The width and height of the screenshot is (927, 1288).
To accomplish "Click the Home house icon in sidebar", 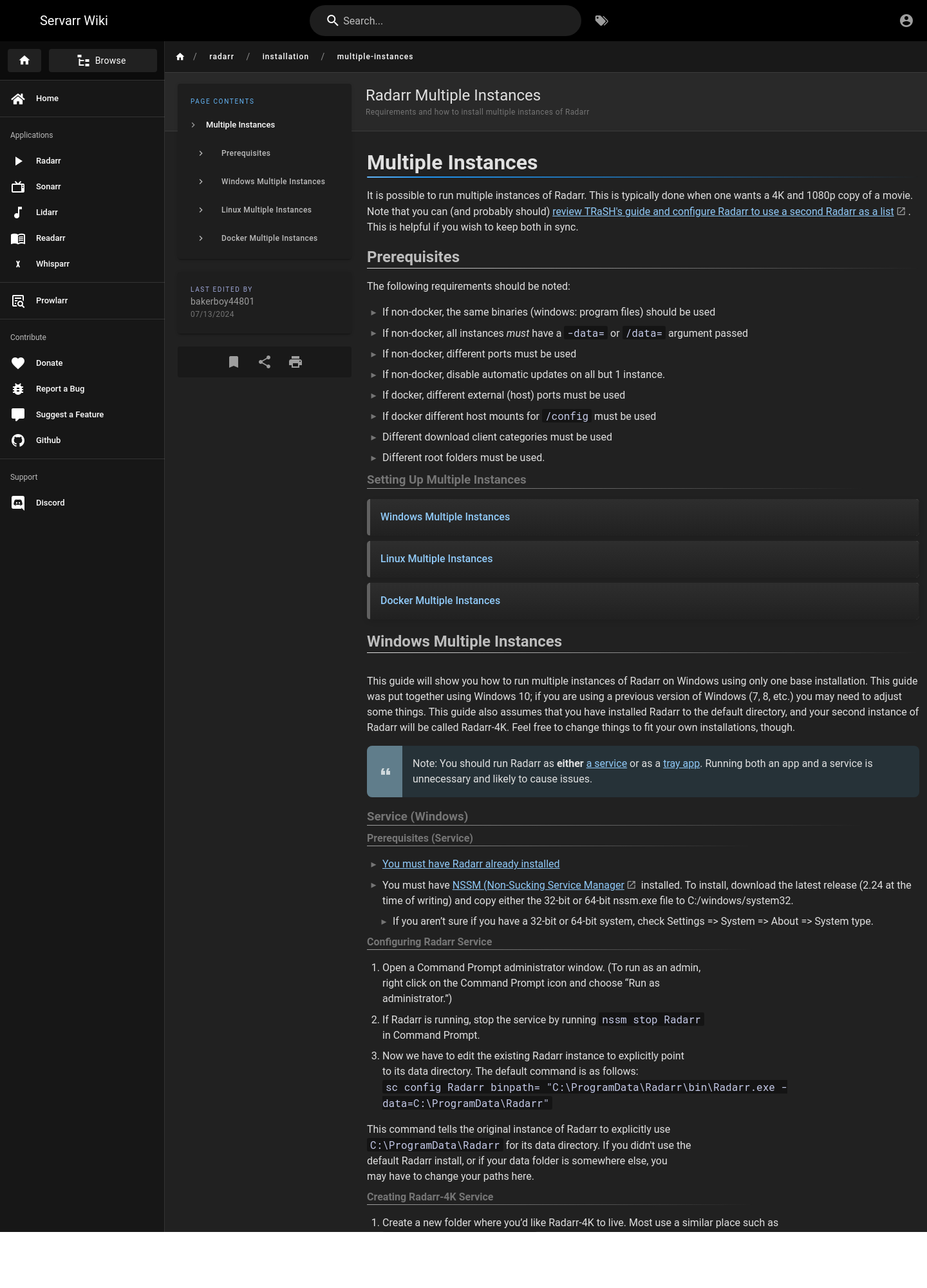I will coord(18,99).
